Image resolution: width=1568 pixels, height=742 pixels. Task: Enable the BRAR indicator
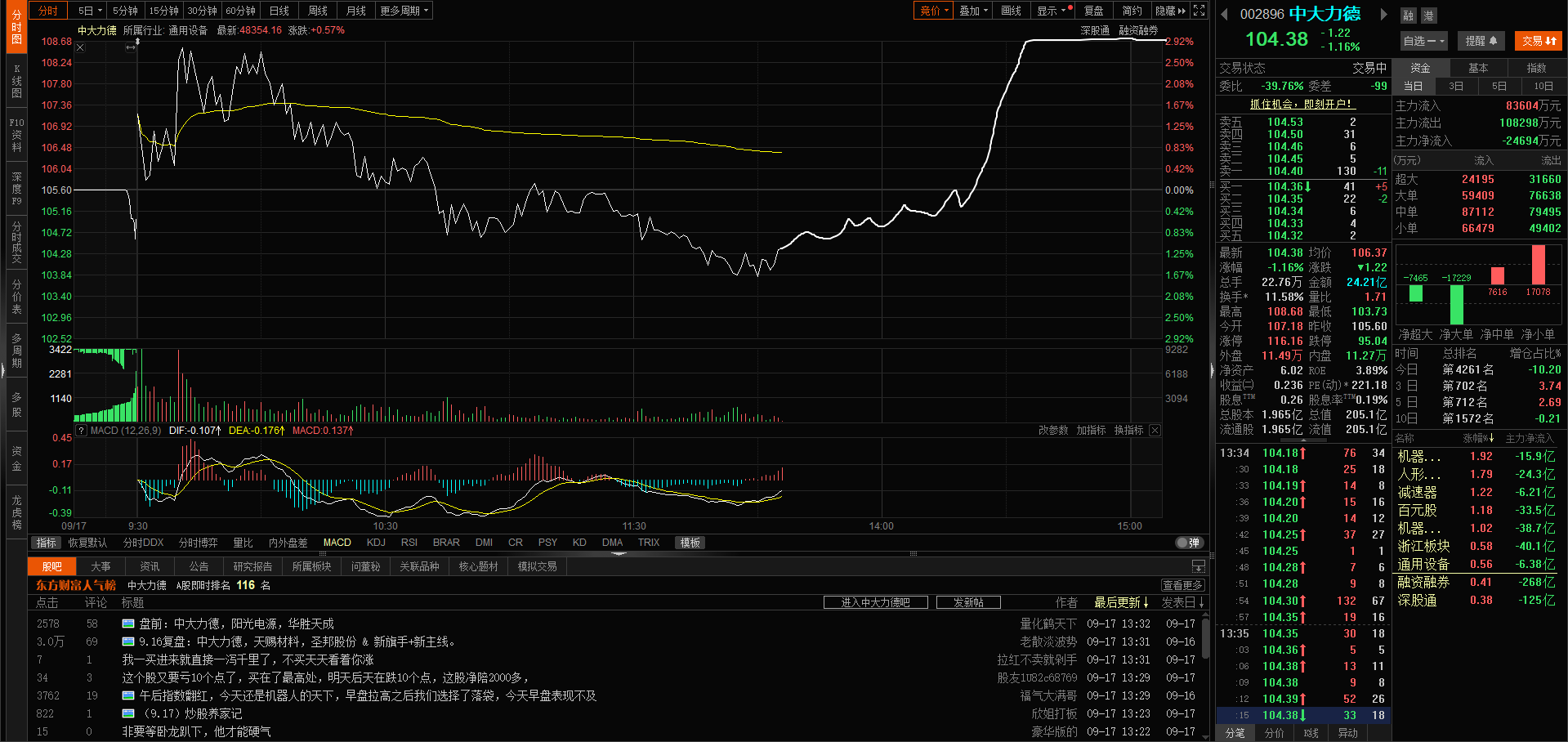click(446, 543)
